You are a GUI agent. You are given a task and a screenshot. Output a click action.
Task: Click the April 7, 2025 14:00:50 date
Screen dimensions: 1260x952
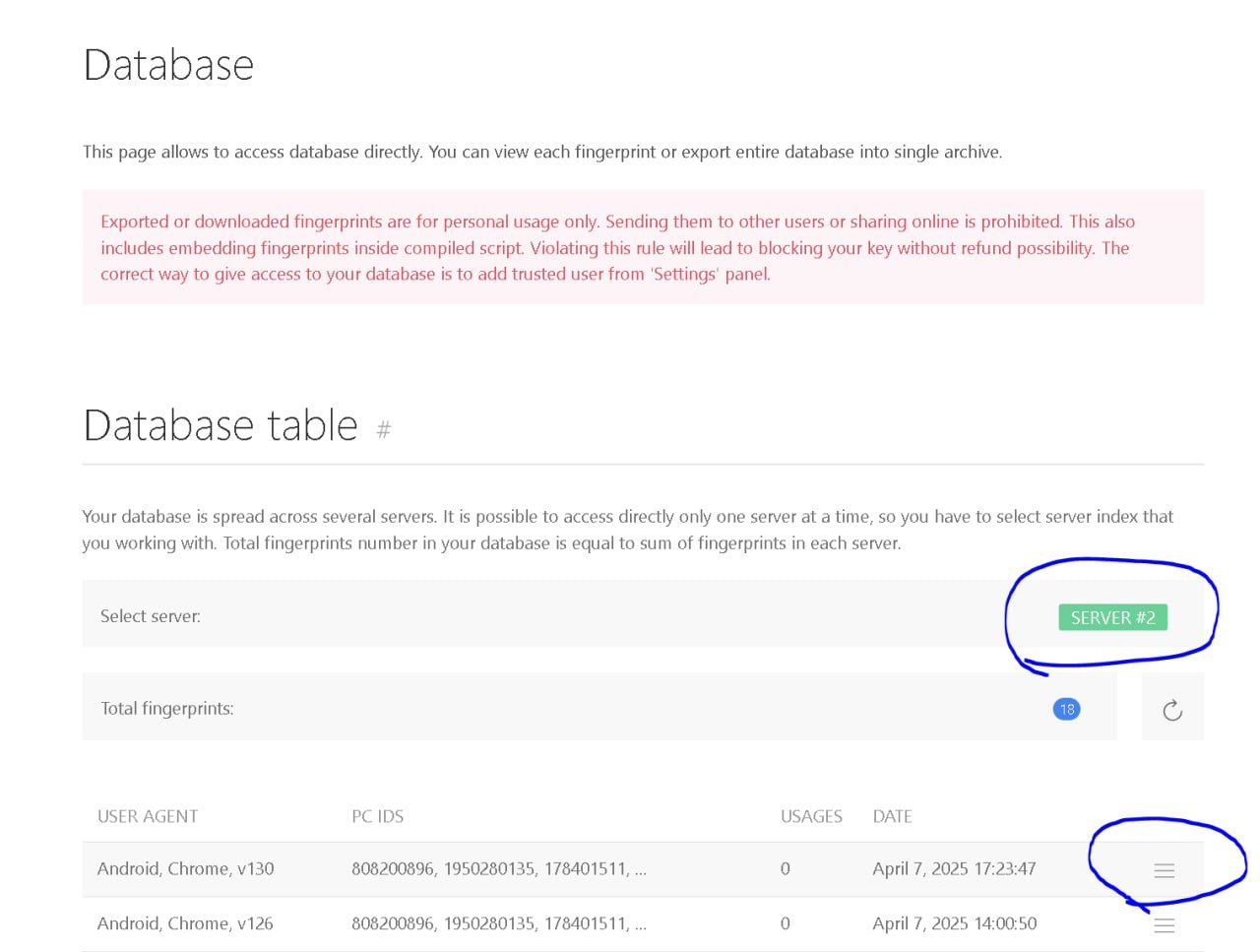point(954,923)
